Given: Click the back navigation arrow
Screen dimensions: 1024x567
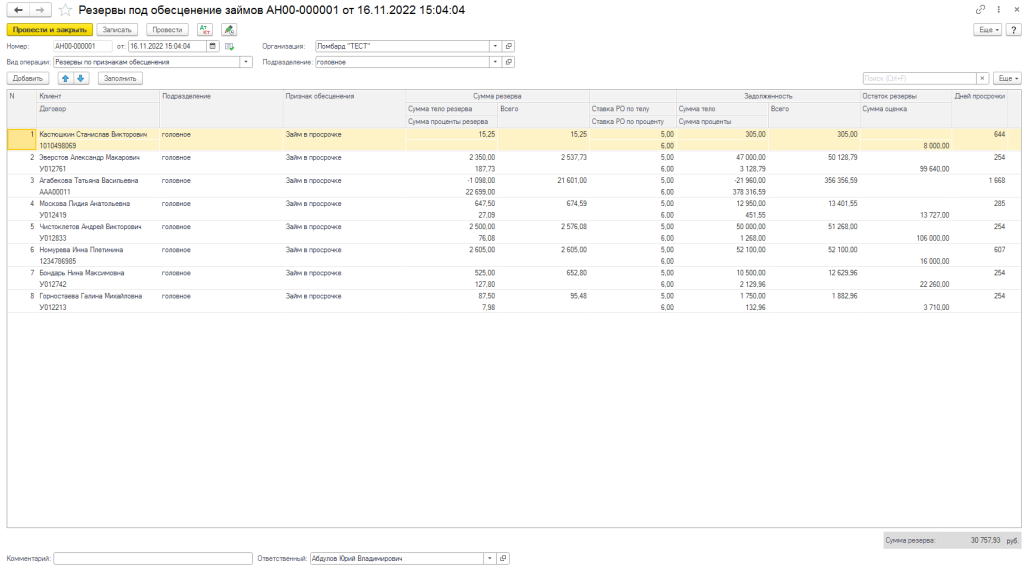Looking at the screenshot, I should tap(17, 9).
